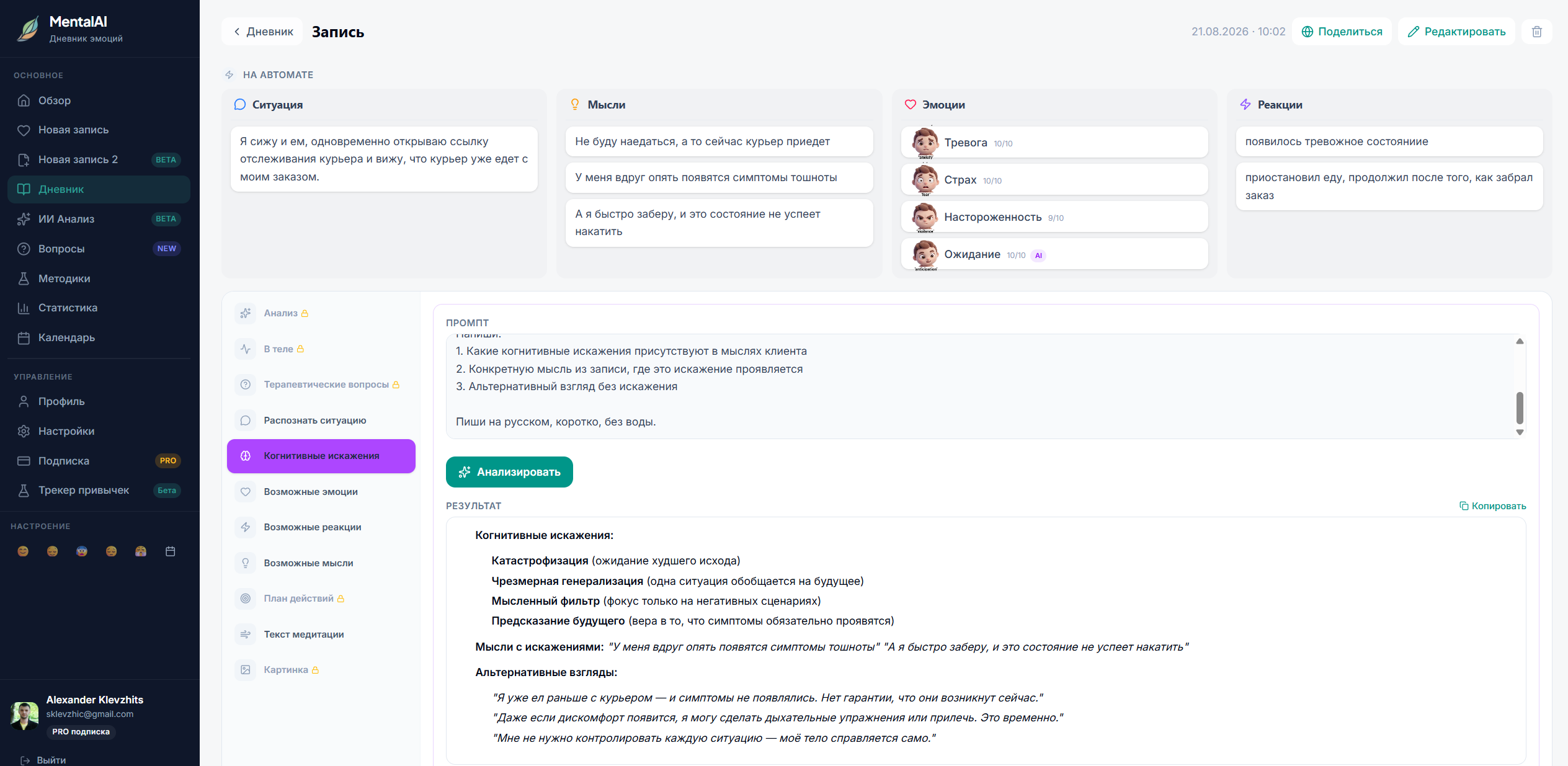Open Профиль settings page
1568x766 pixels.
click(x=99, y=401)
